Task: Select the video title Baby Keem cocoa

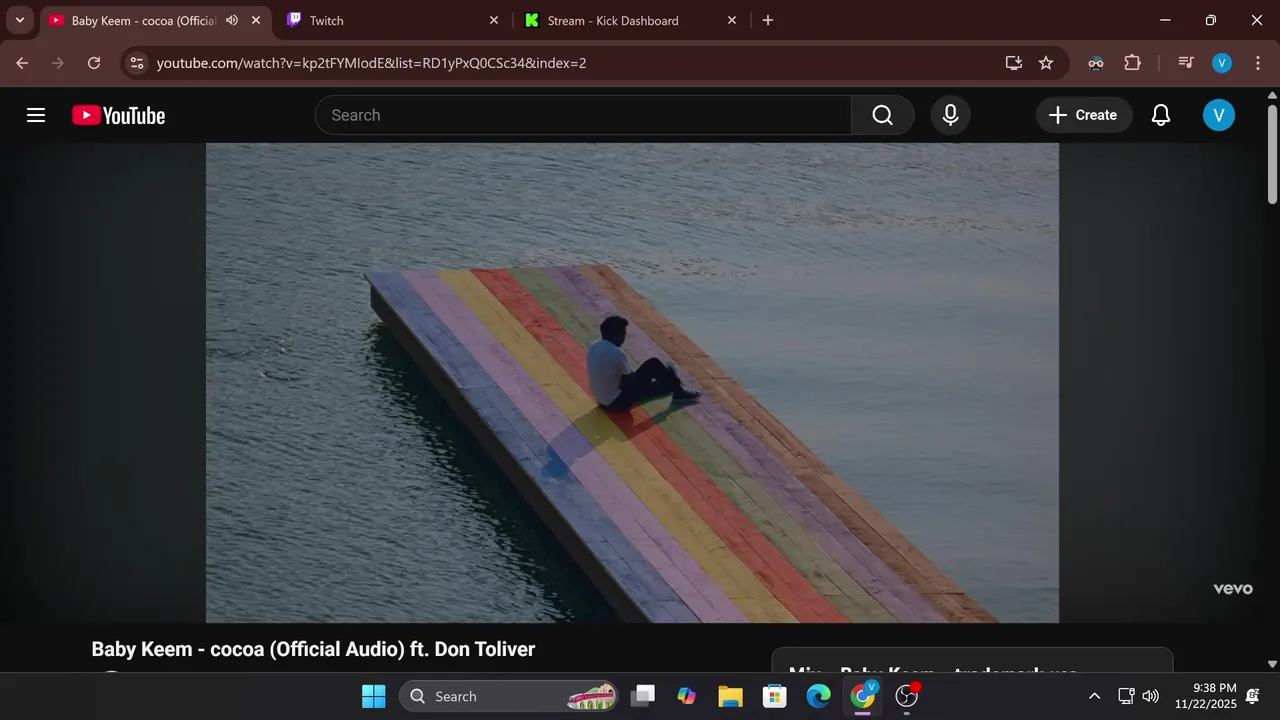Action: pos(313,649)
